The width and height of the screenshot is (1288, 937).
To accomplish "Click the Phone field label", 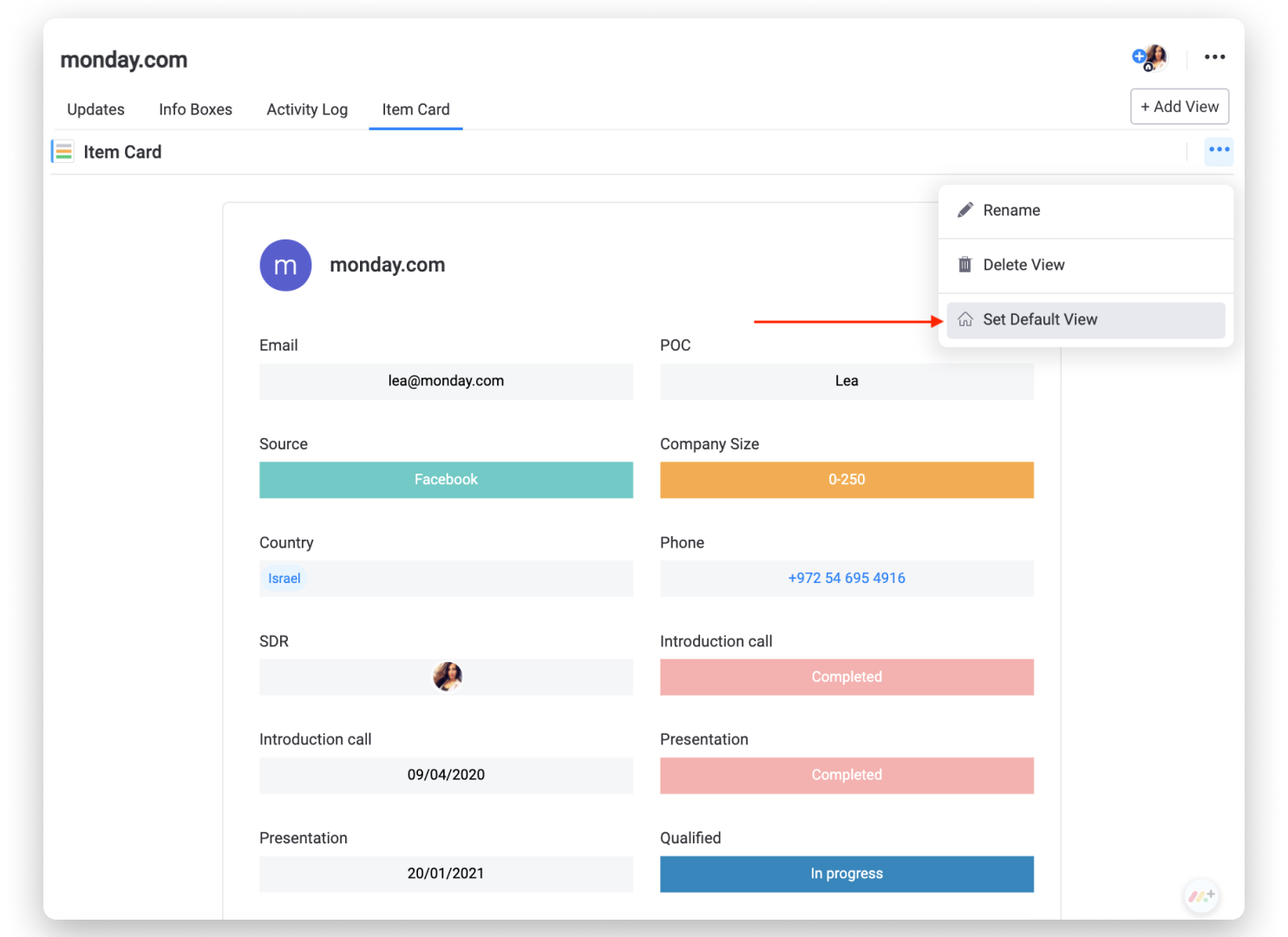I will (682, 543).
